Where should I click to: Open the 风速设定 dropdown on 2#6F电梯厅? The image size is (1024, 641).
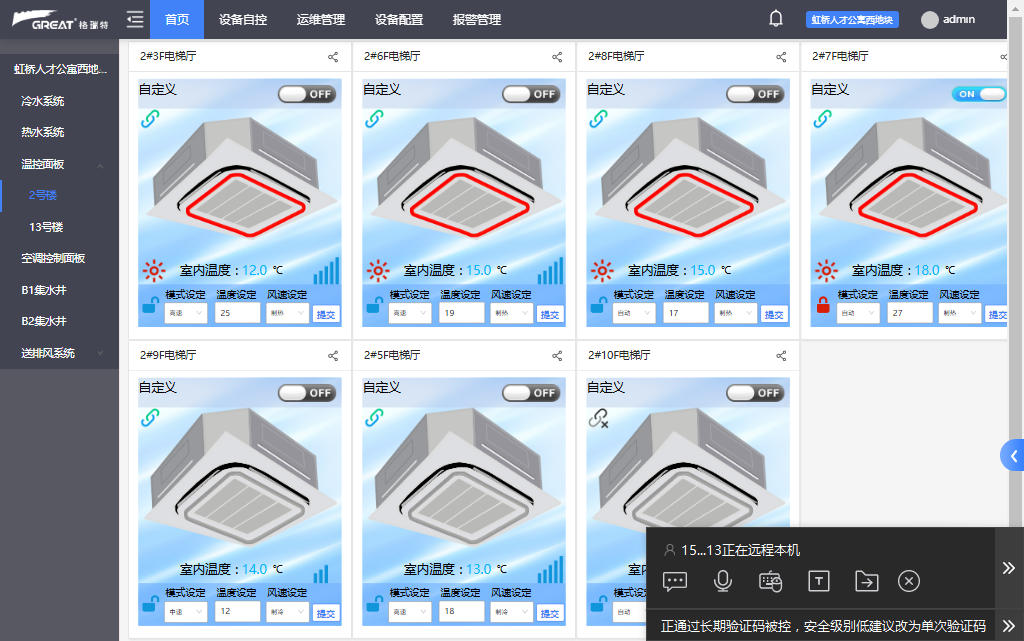click(x=512, y=313)
